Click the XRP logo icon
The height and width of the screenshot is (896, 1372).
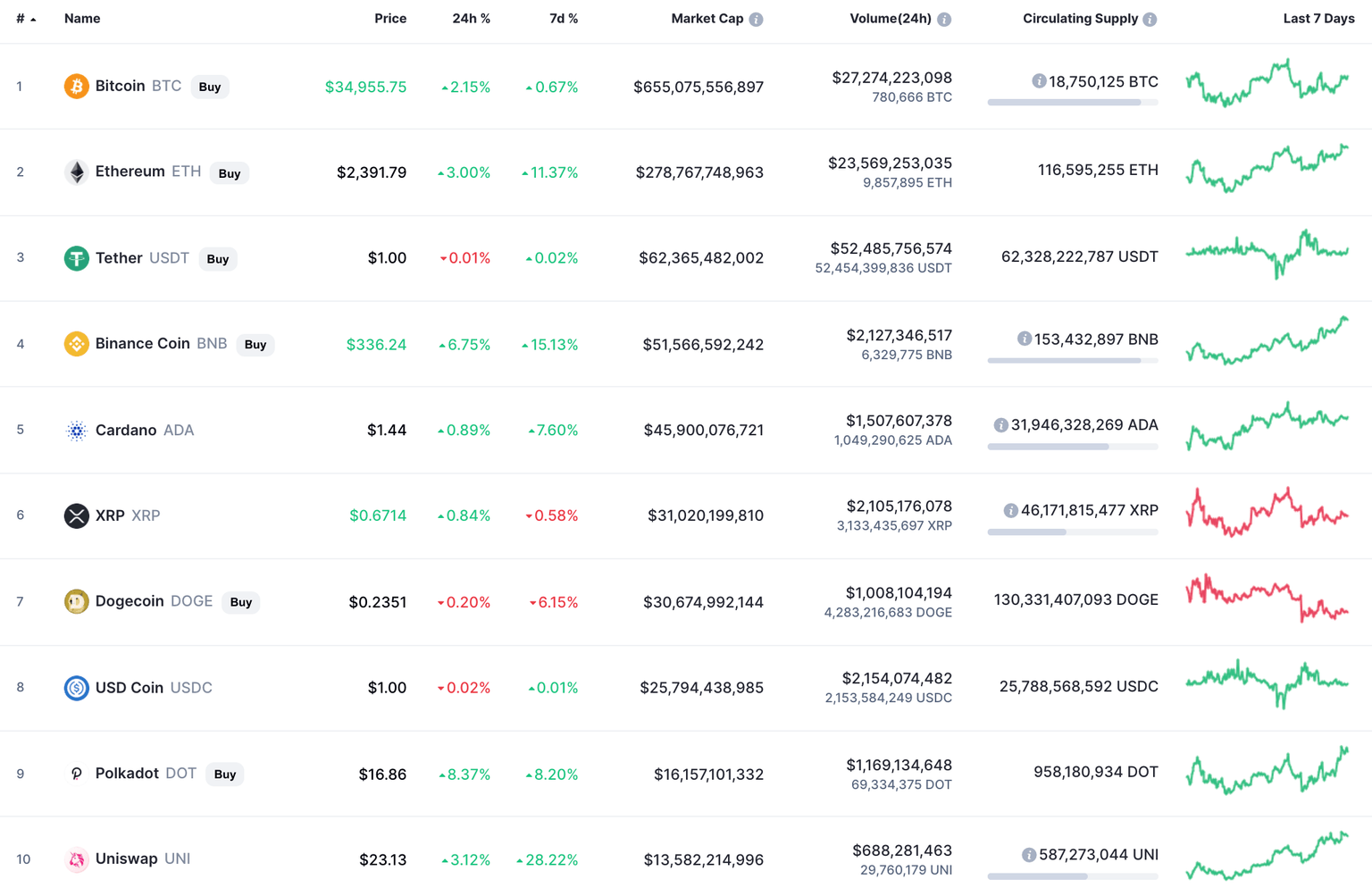77,515
